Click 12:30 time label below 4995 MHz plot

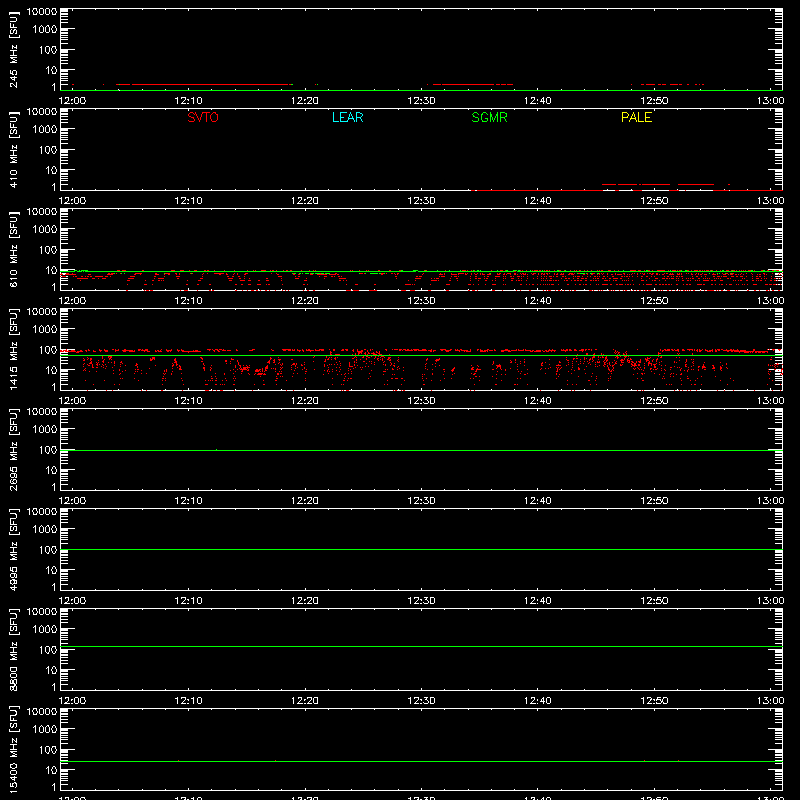point(421,601)
